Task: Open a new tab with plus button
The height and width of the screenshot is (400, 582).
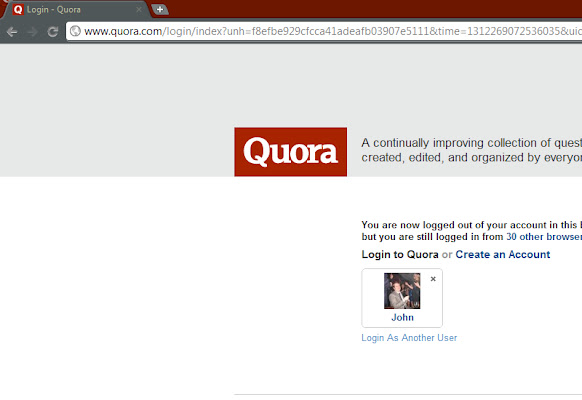Action: (x=160, y=9)
